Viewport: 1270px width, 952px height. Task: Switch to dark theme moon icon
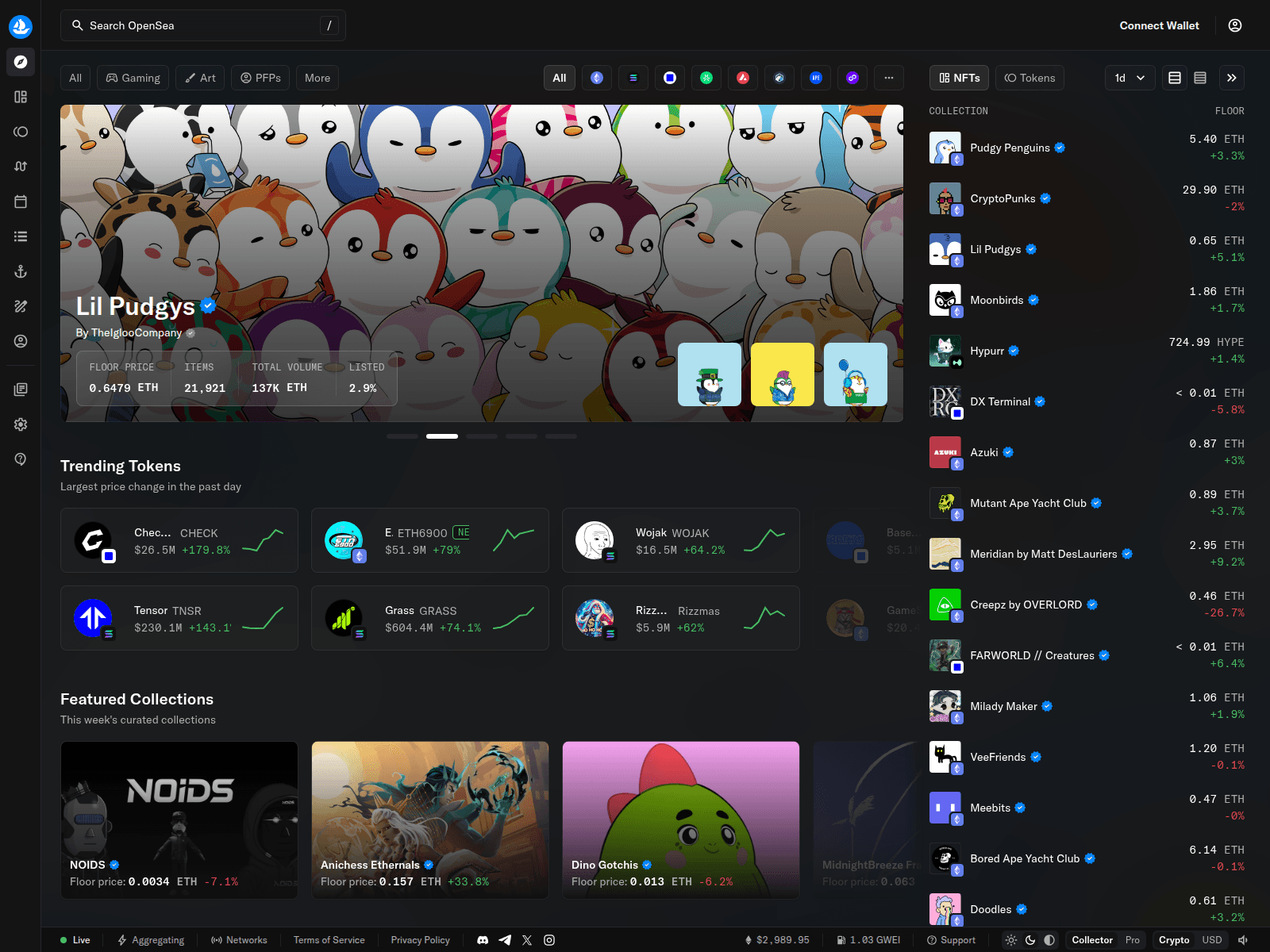[1030, 940]
